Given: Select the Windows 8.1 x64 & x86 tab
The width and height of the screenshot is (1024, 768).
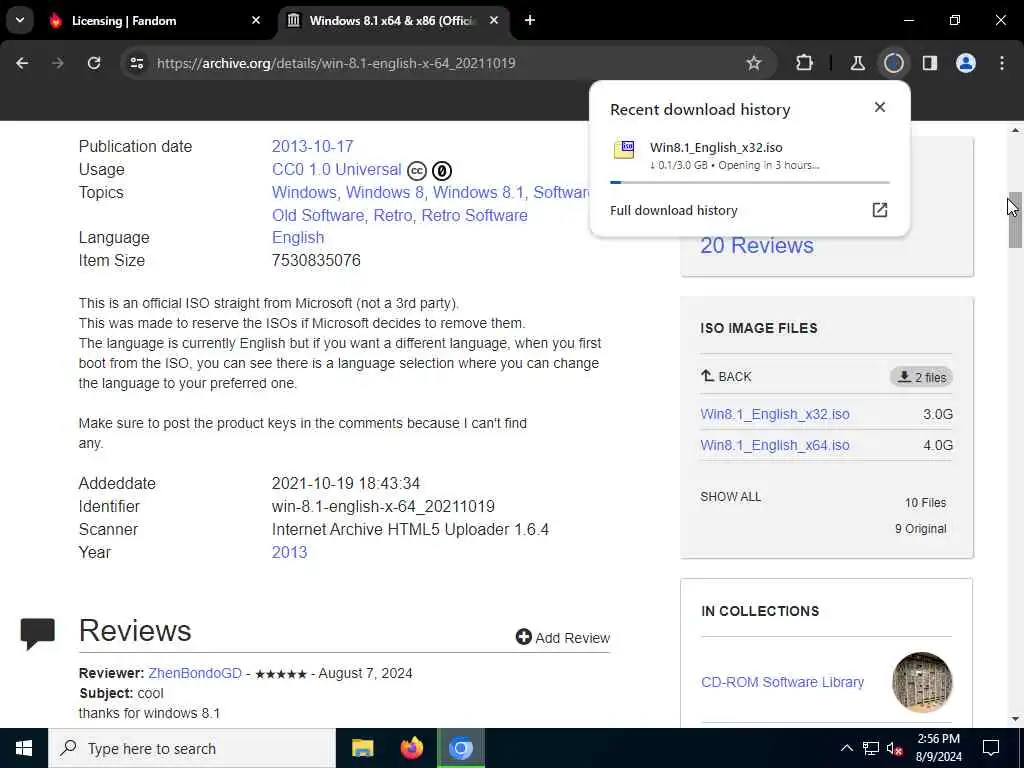Looking at the screenshot, I should pos(392,20).
